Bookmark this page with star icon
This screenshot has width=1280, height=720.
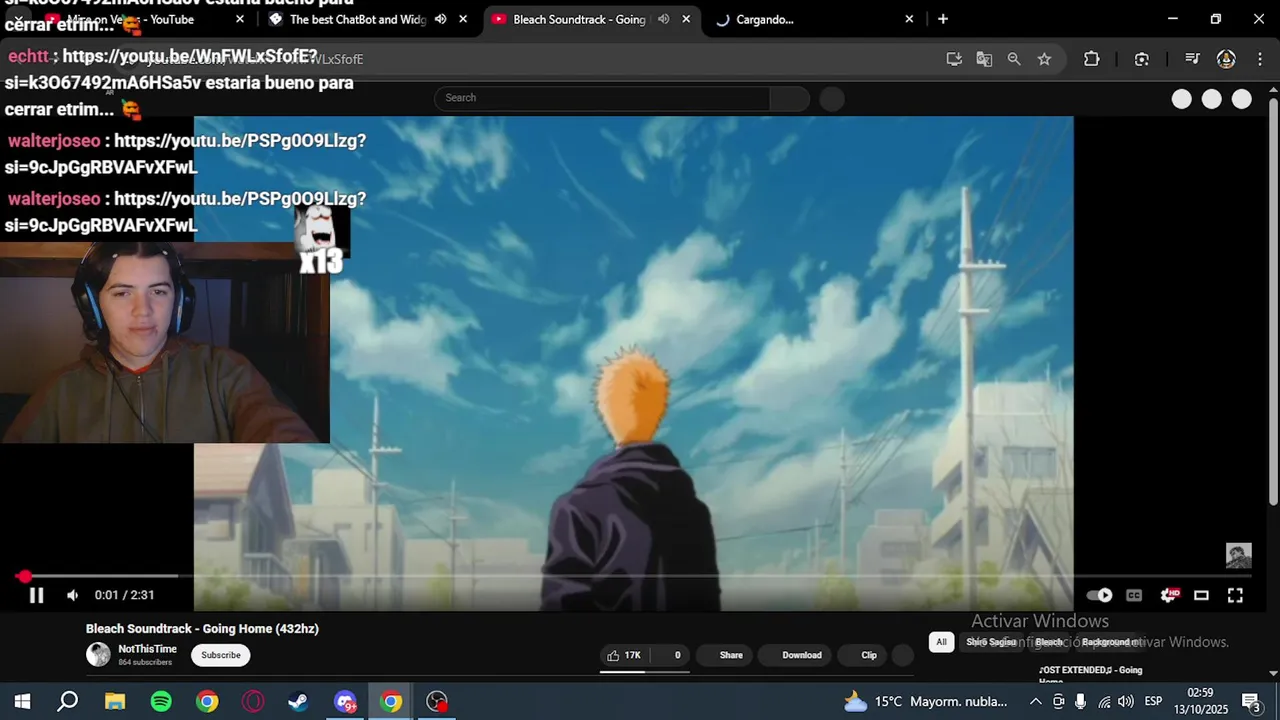(1044, 59)
